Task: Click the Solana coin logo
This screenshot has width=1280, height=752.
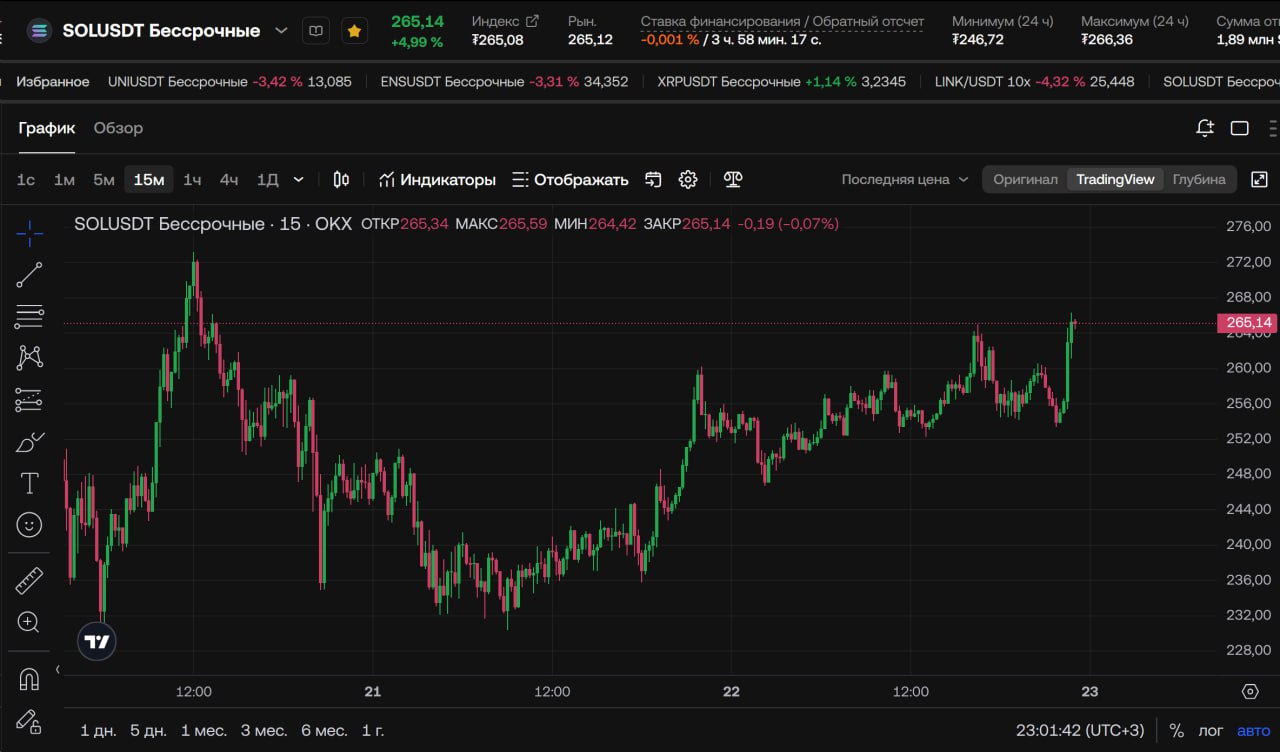Action: [x=40, y=31]
